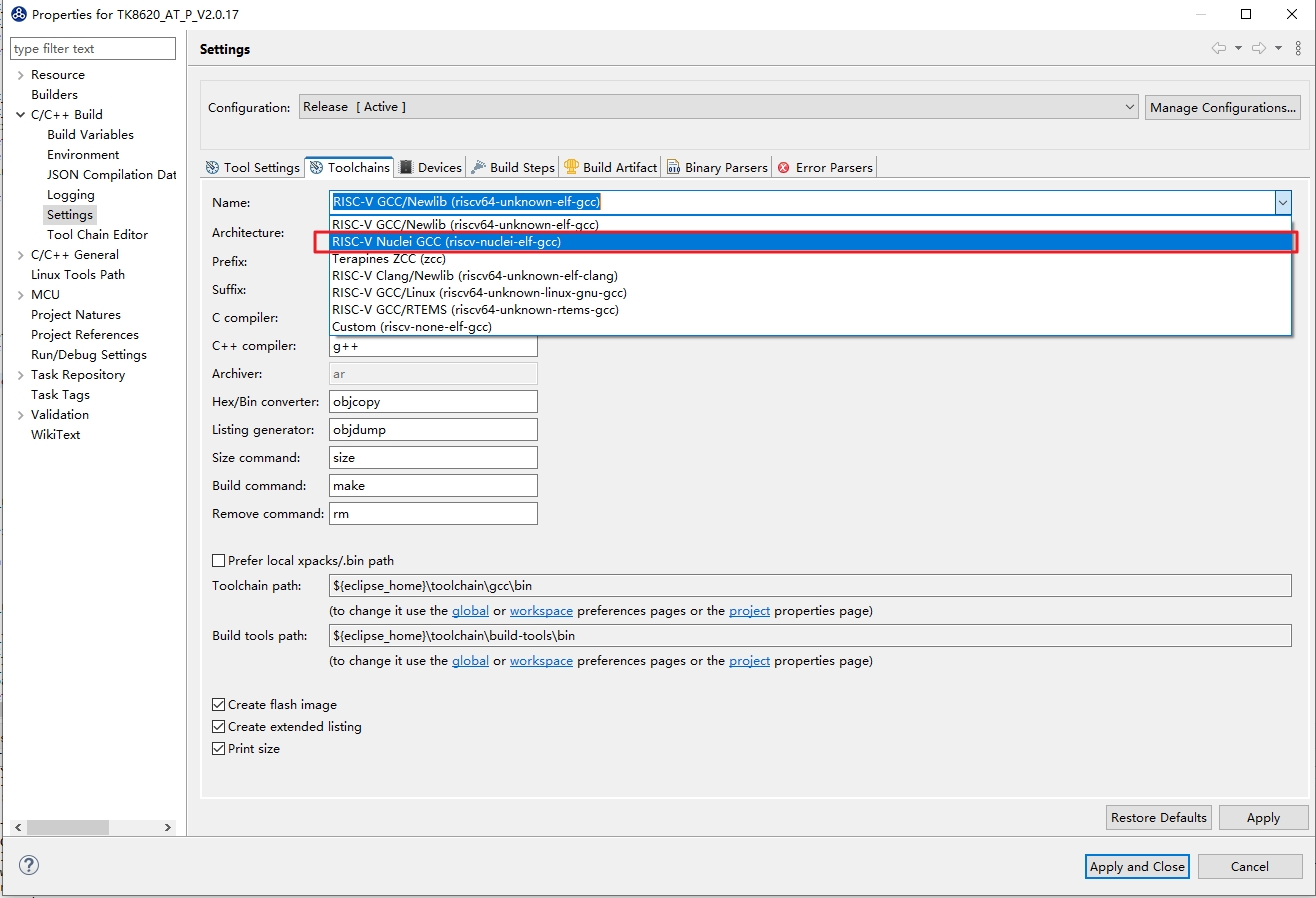The height and width of the screenshot is (898, 1316).
Task: Open Project References page
Action: click(85, 335)
